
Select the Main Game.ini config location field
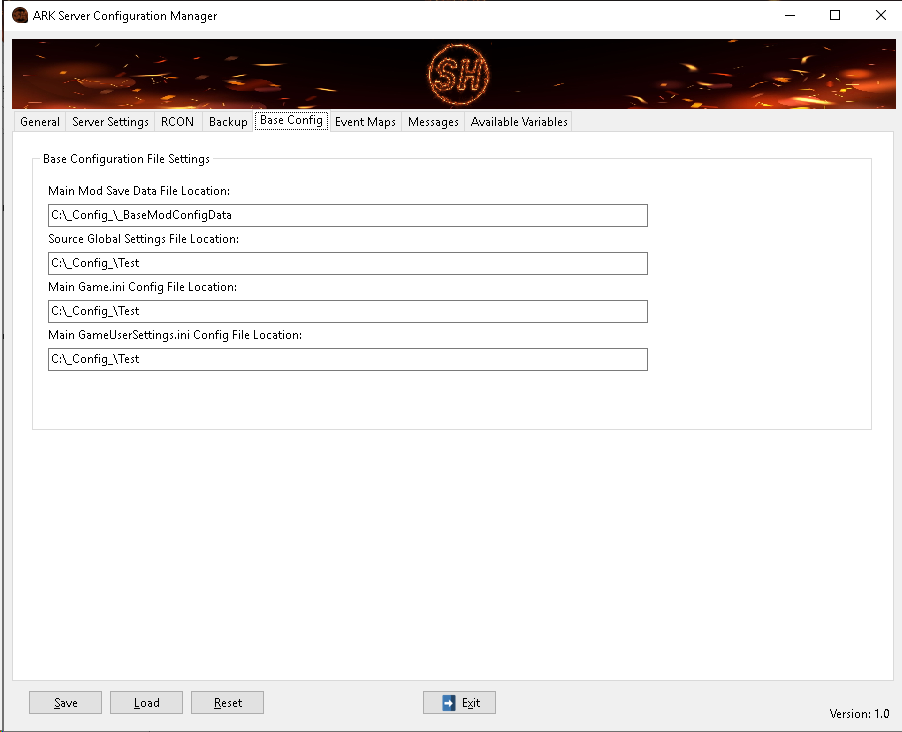tap(347, 311)
